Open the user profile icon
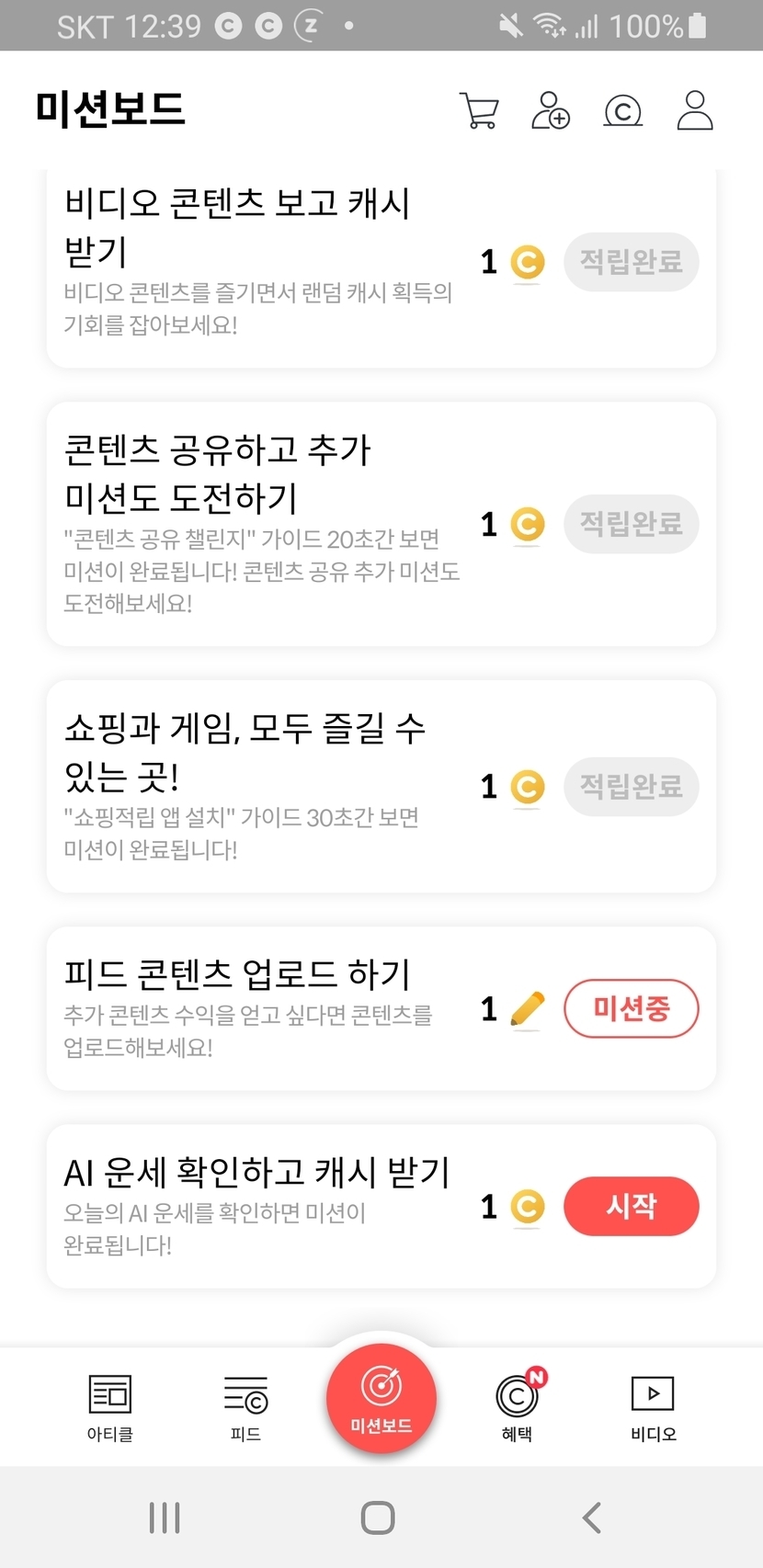 (695, 110)
